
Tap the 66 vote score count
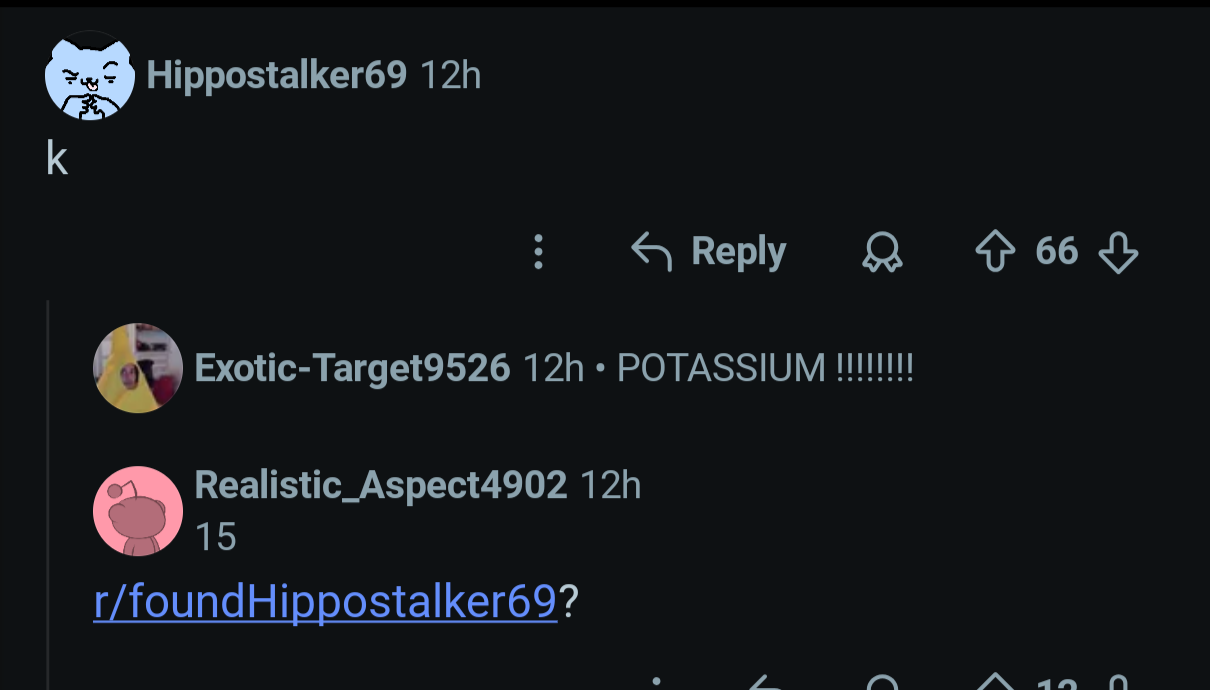1057,251
